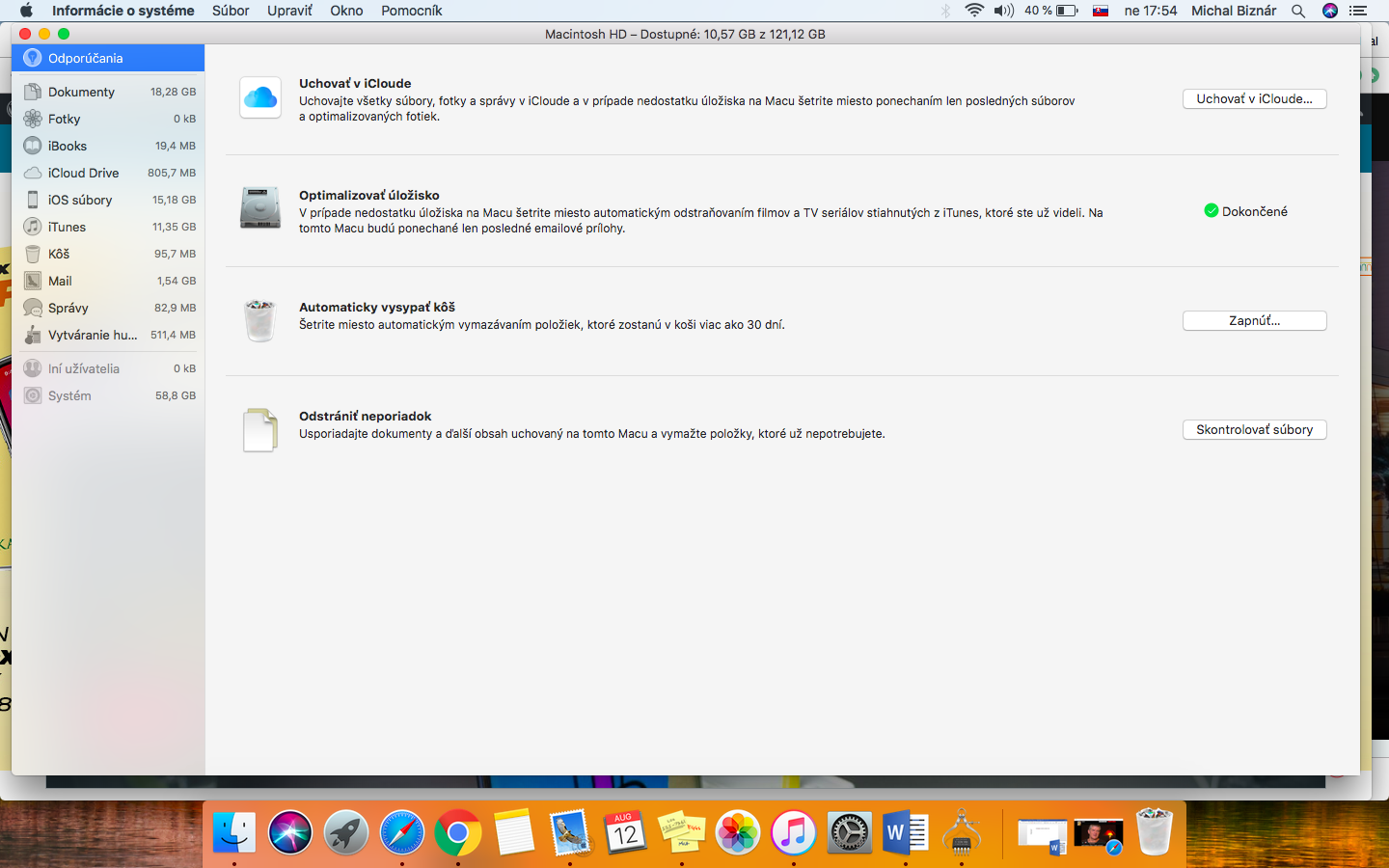1389x868 pixels.
Task: Click the hard drive icon for Optimalizovať úložisko
Action: coord(260,208)
